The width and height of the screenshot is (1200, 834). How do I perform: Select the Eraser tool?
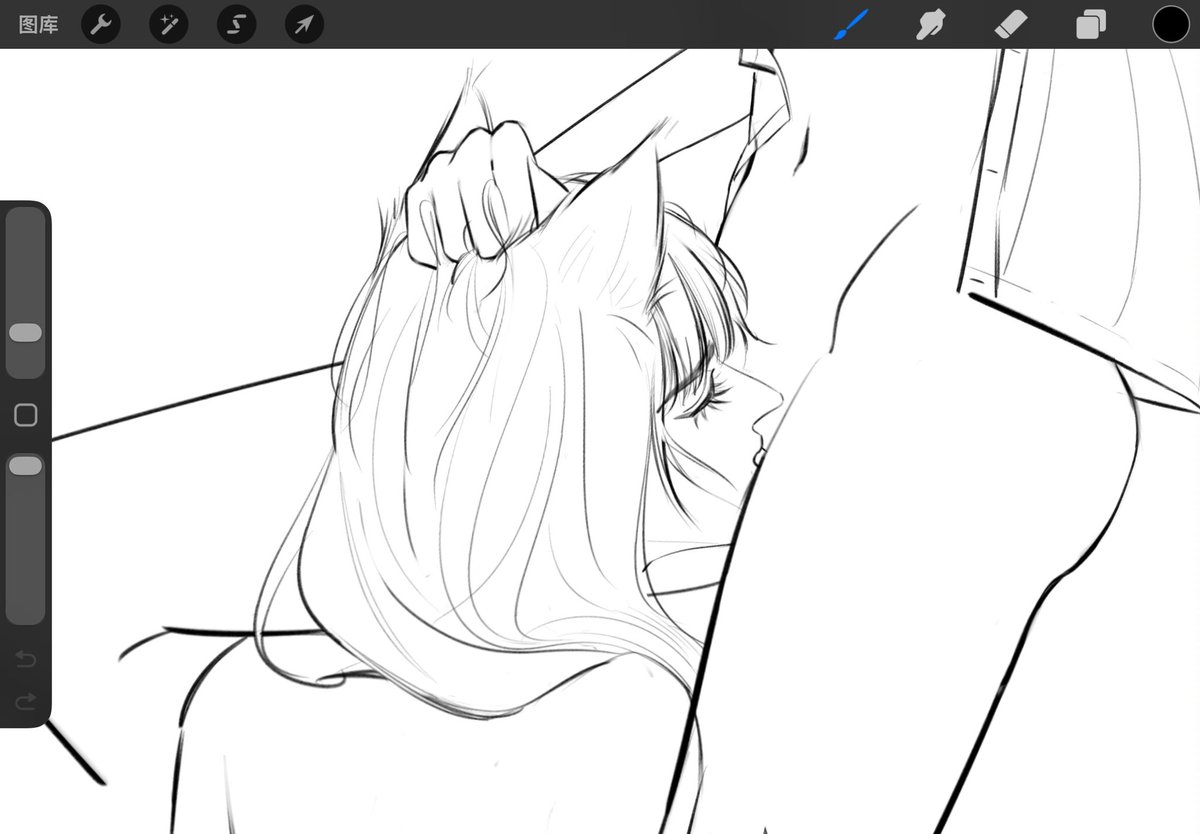click(1011, 24)
